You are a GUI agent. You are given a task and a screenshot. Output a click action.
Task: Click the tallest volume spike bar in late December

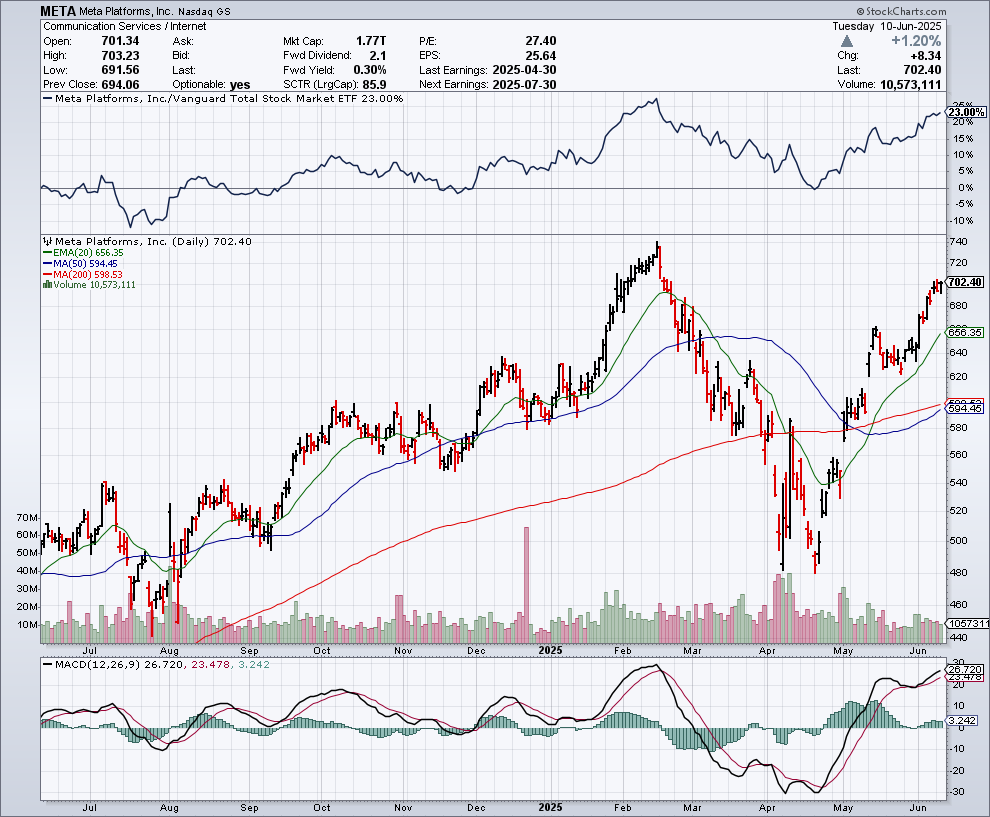[527, 585]
